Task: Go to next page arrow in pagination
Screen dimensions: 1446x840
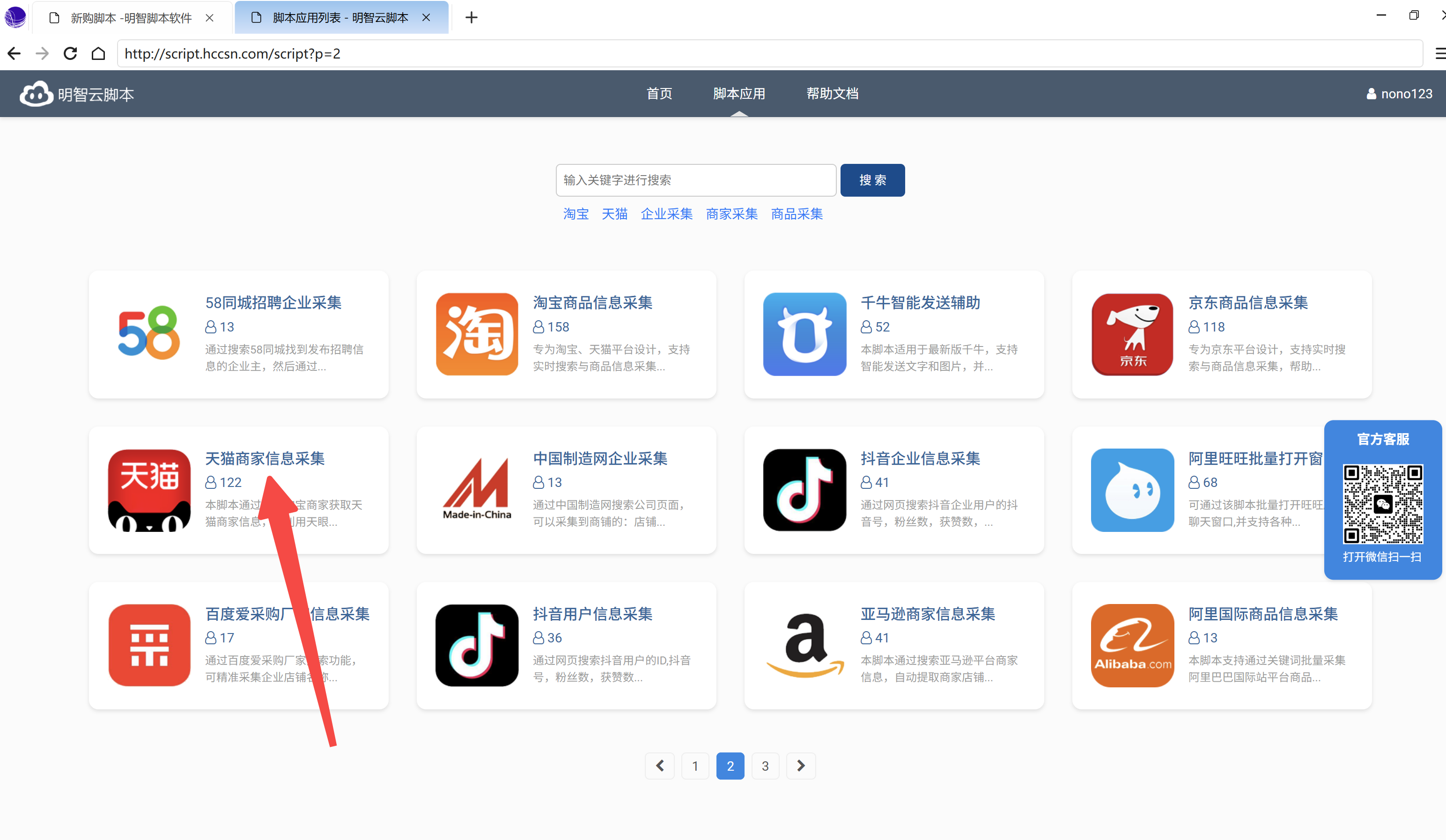Action: pos(800,766)
